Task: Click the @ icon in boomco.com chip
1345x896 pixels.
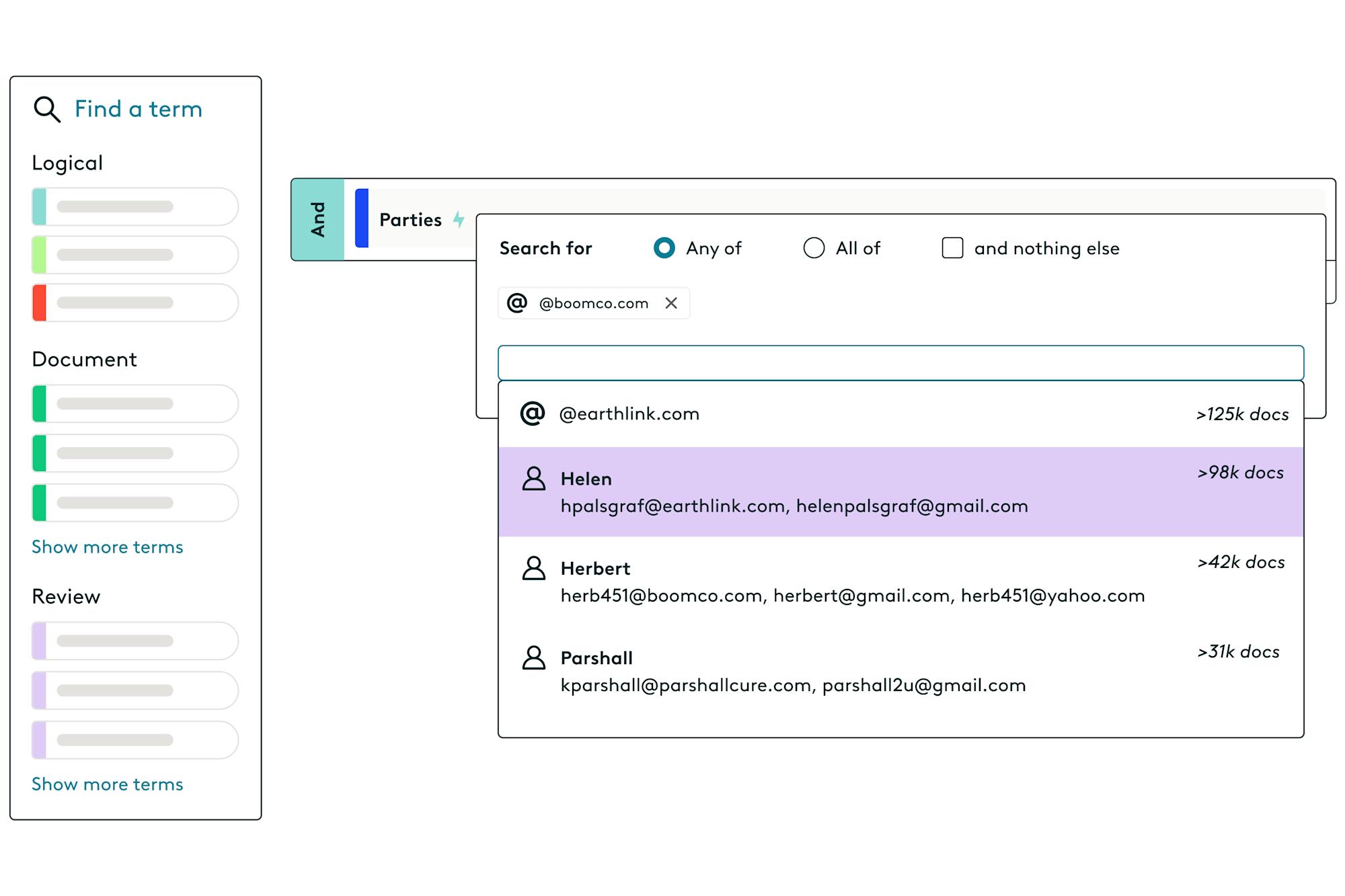Action: (516, 303)
